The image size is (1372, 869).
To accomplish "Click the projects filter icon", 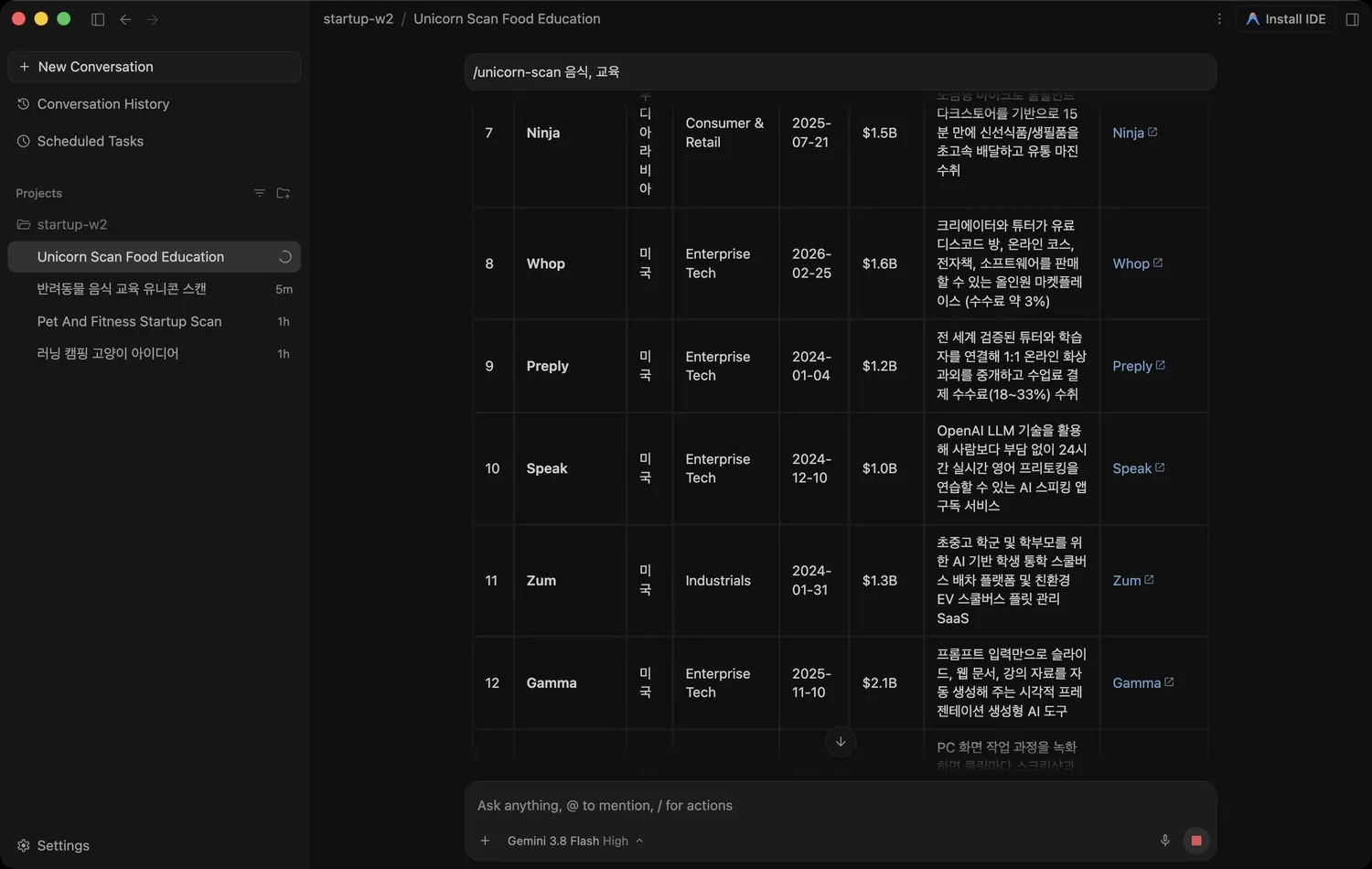I will tap(260, 193).
